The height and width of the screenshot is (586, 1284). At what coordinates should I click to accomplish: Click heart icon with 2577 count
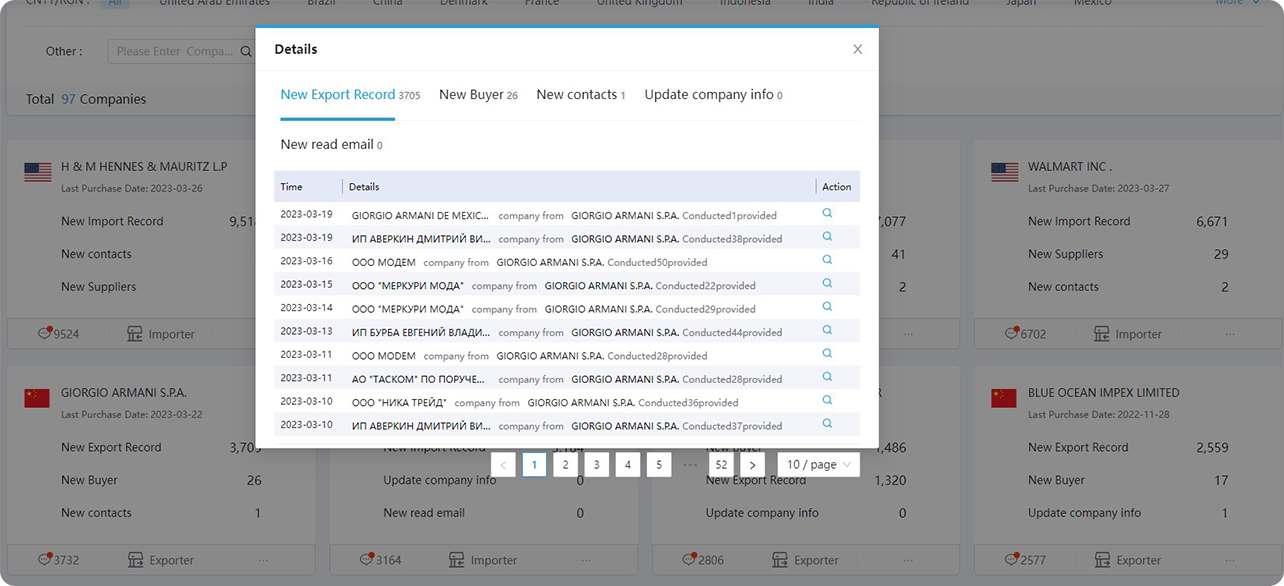point(1012,559)
